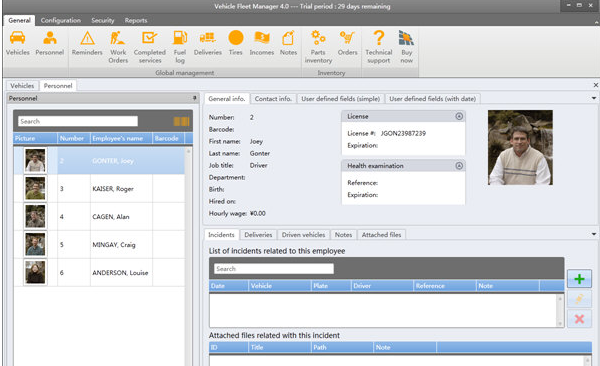Click the incidents list vertical scrollbar
The width and height of the screenshot is (600, 366).
coord(560,310)
